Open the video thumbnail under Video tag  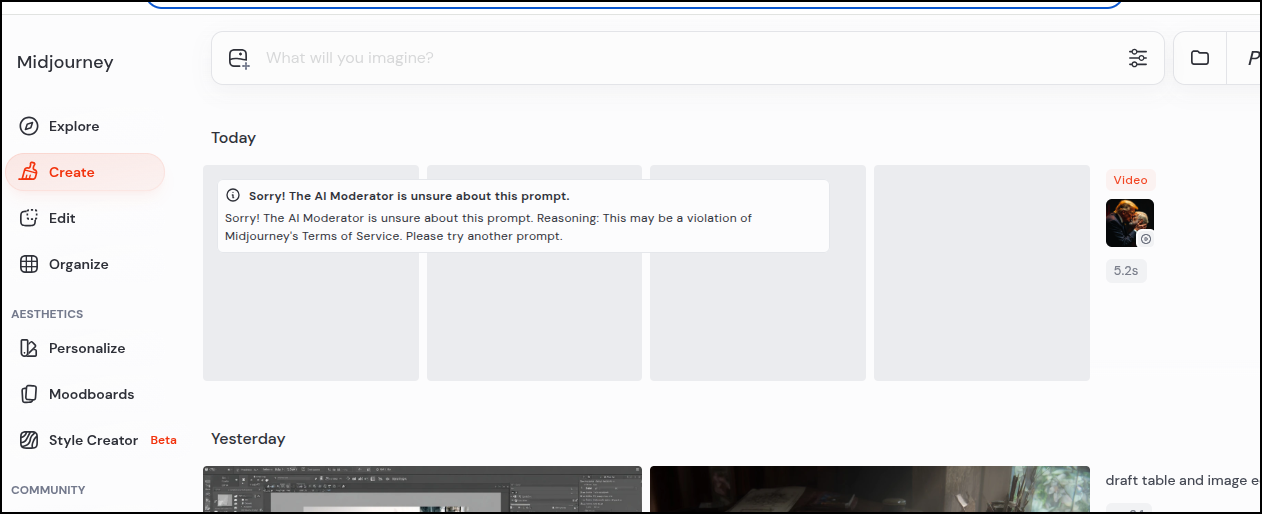coord(1129,222)
